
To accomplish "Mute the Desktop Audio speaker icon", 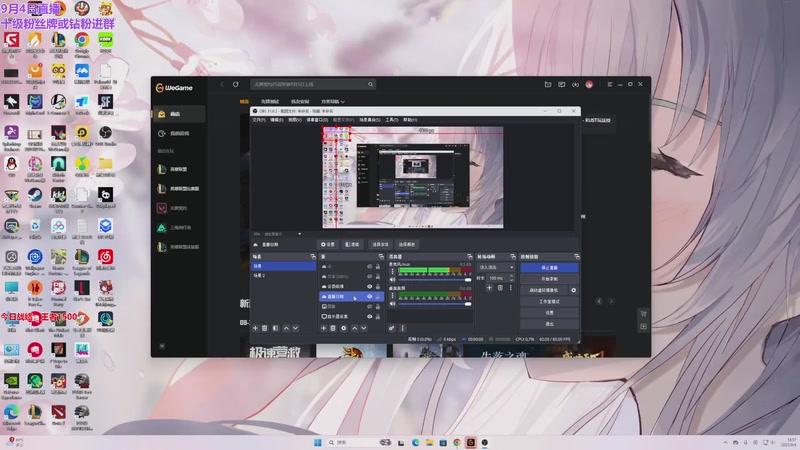I will point(392,304).
